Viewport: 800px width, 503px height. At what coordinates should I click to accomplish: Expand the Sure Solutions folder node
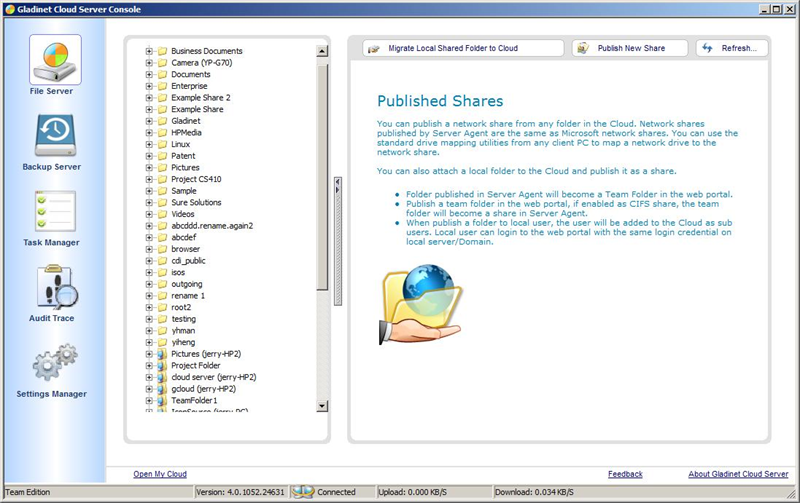148,202
